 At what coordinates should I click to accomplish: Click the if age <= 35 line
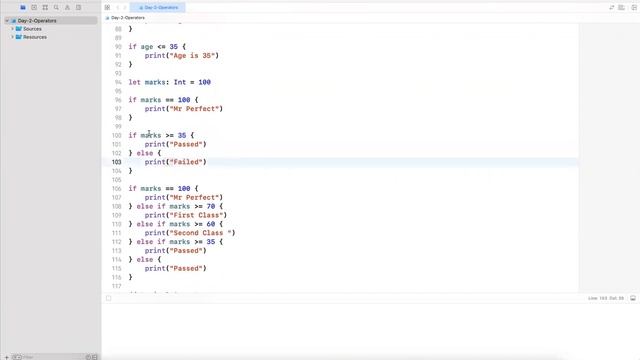(157, 47)
